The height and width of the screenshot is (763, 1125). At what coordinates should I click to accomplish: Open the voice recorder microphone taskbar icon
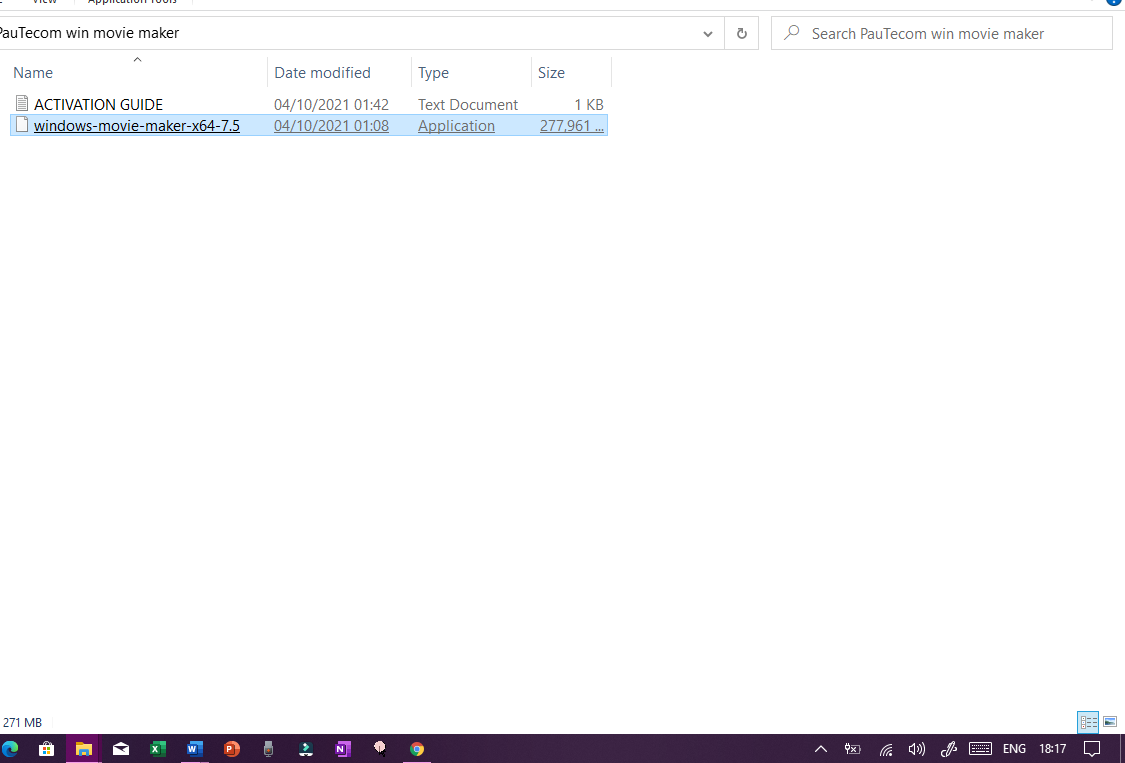[x=268, y=749]
